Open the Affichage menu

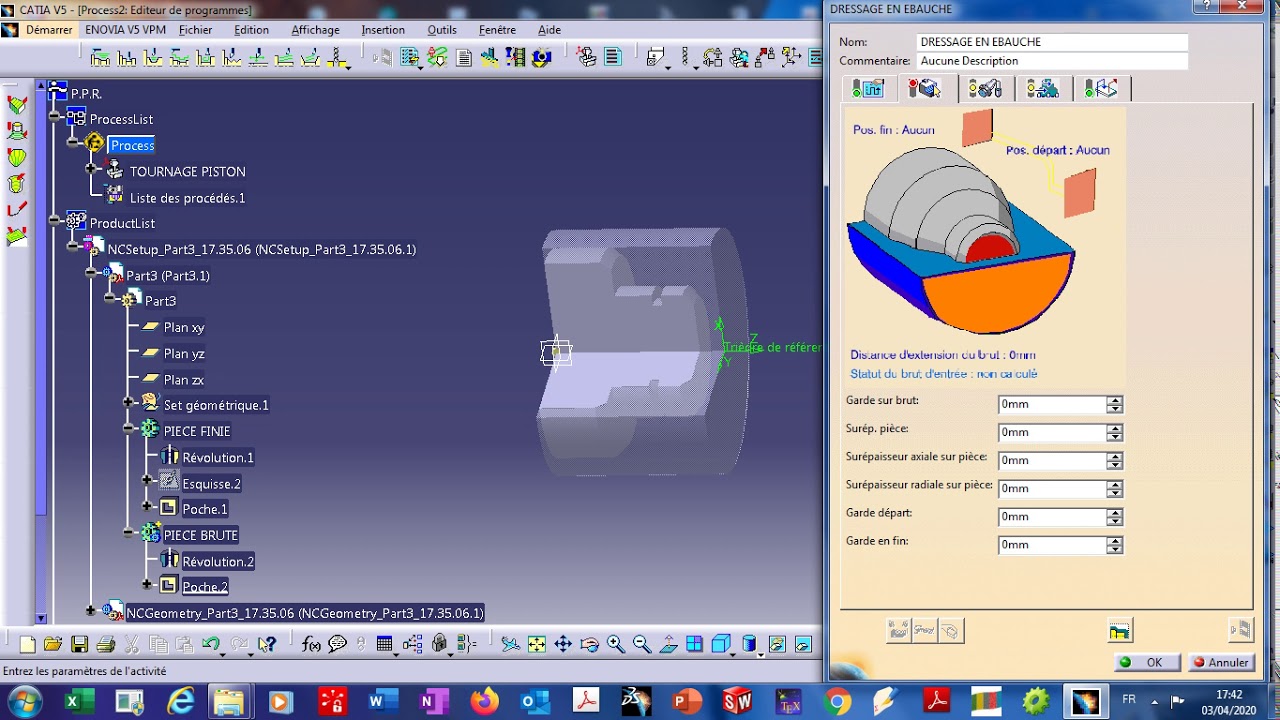[x=316, y=30]
